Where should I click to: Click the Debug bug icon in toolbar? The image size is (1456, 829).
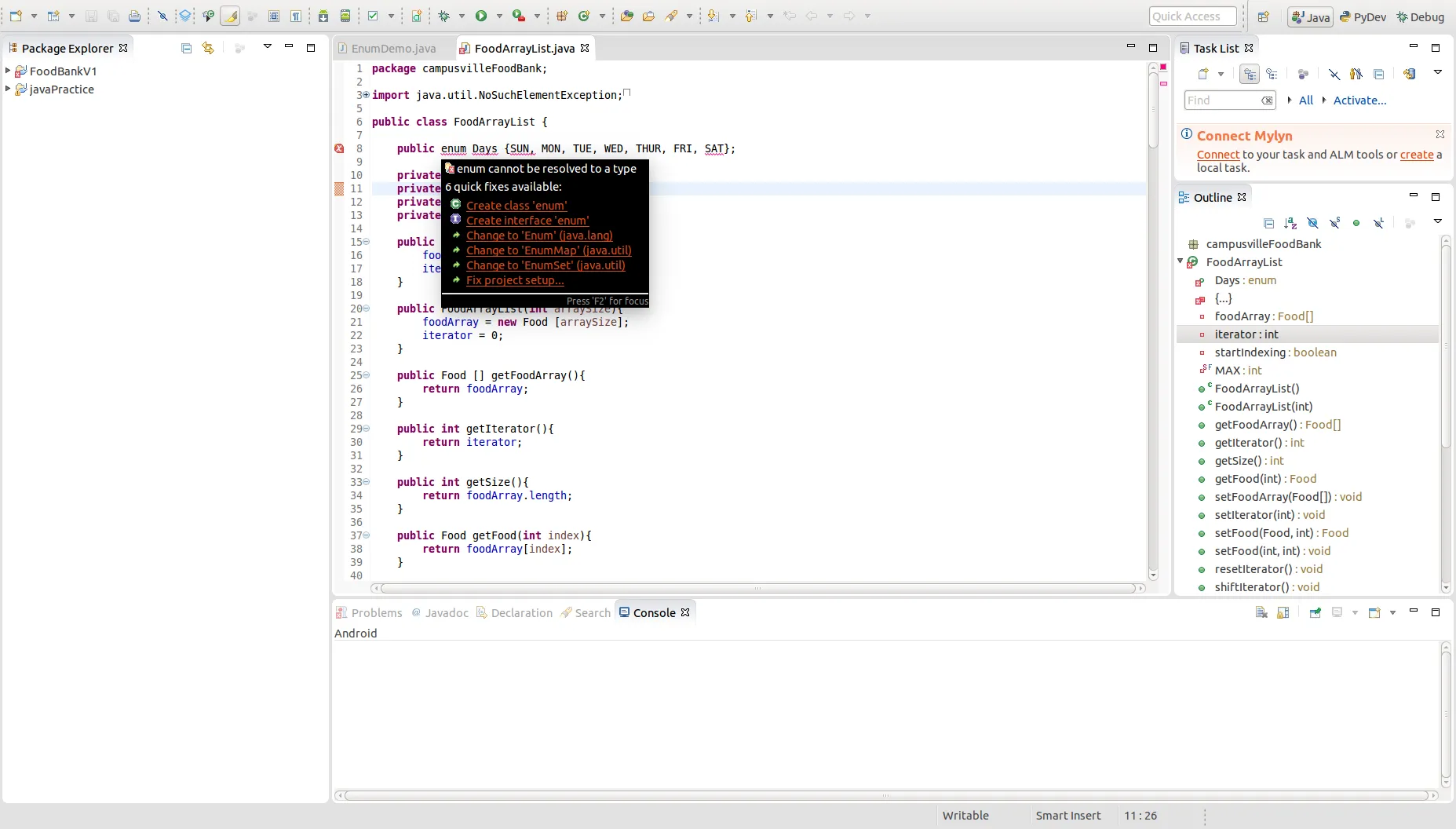pos(444,16)
